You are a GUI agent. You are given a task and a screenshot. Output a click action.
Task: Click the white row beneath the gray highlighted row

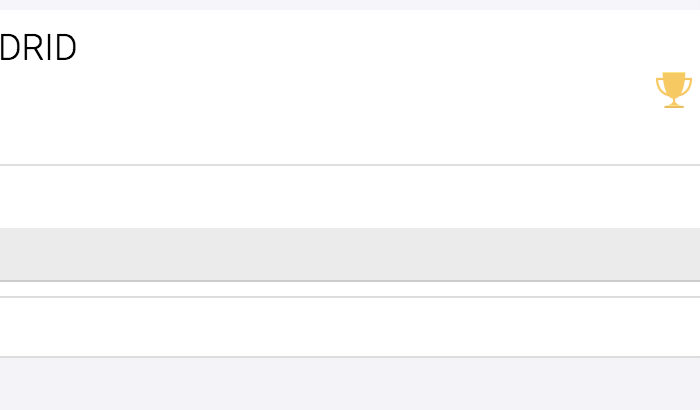point(350,326)
